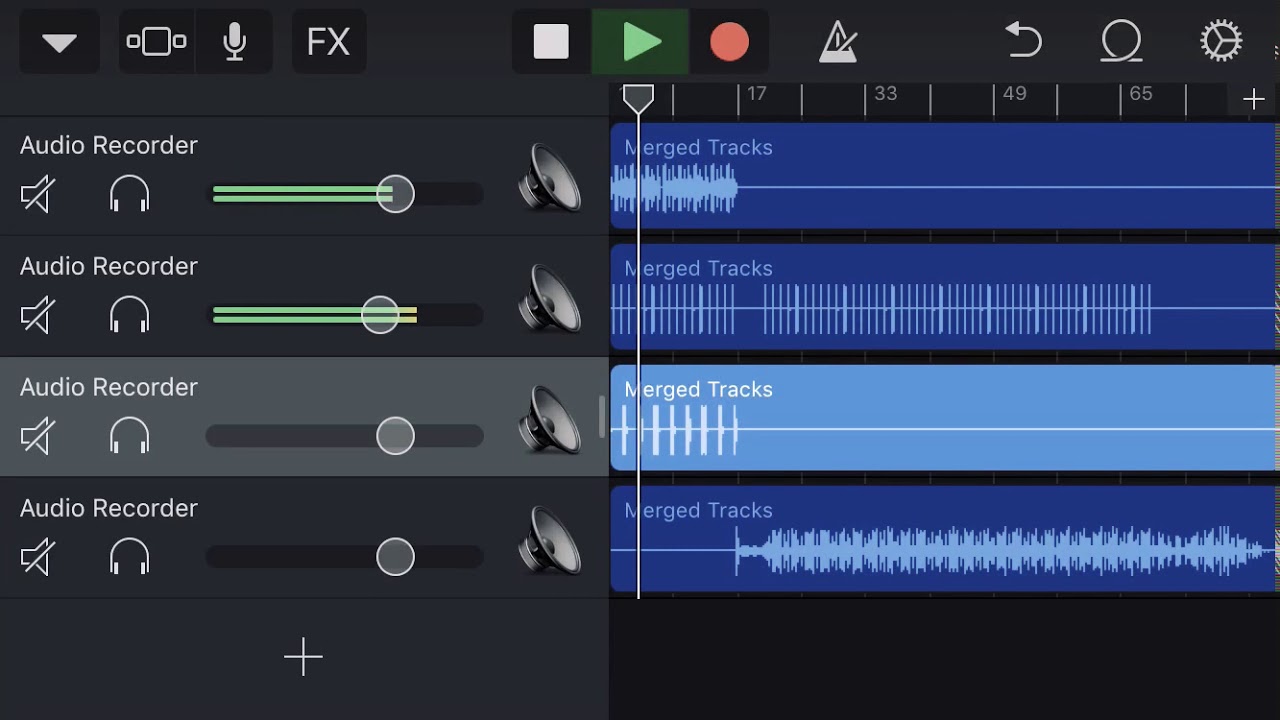
Task: Stop playback with the square button
Action: (551, 42)
